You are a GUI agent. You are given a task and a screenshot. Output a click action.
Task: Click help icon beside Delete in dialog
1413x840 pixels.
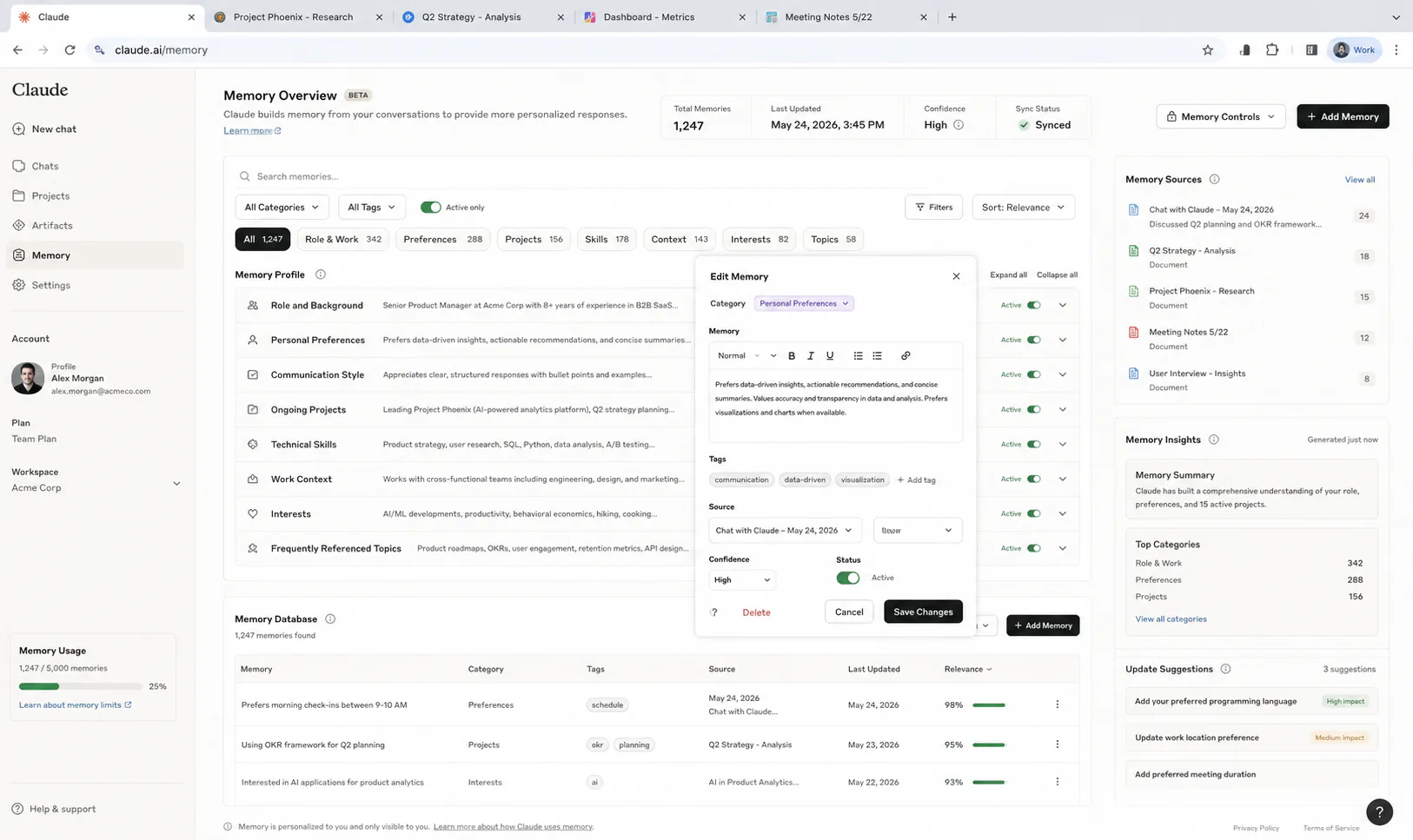pyautogui.click(x=714, y=612)
